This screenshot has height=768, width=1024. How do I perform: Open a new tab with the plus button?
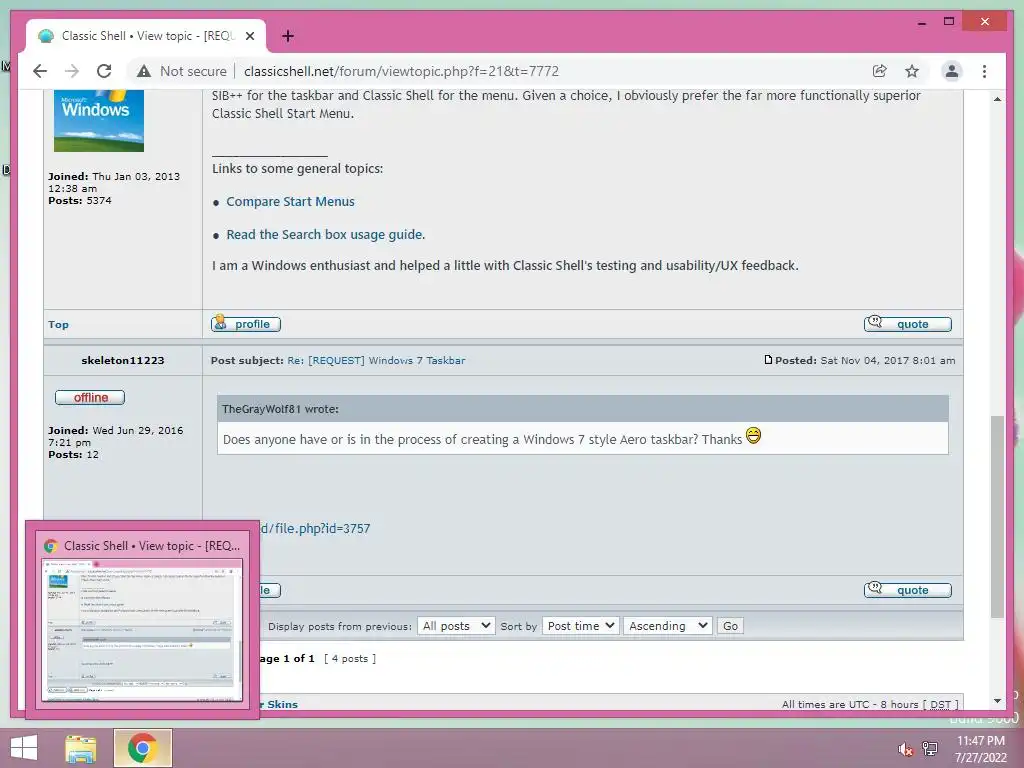pos(287,36)
